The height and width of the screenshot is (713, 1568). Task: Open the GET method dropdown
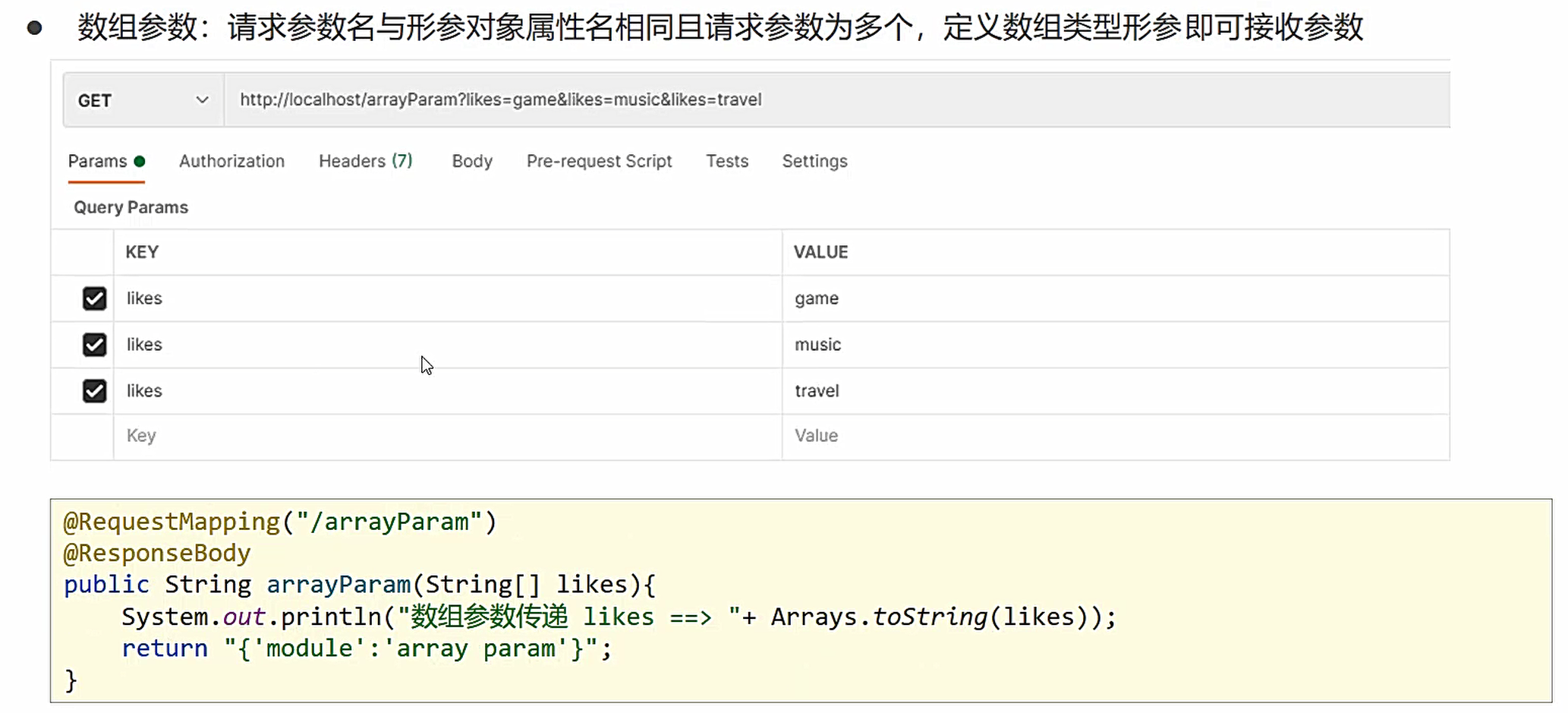click(x=143, y=100)
